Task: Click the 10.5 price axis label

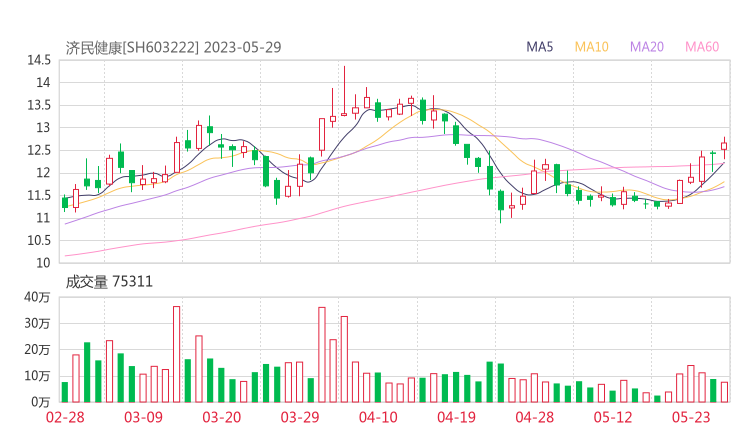Action: (39, 240)
